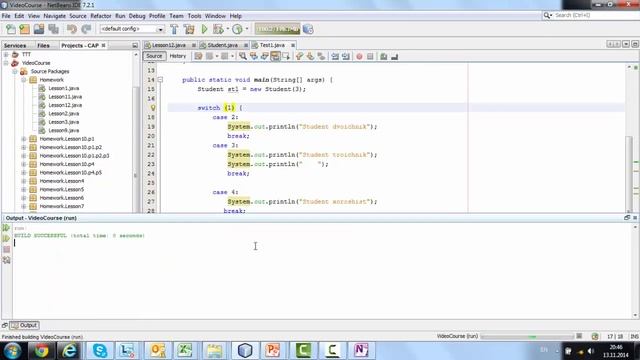Click Find Next Occurrence editor icon
The image size is (640, 360).
[x=264, y=56]
